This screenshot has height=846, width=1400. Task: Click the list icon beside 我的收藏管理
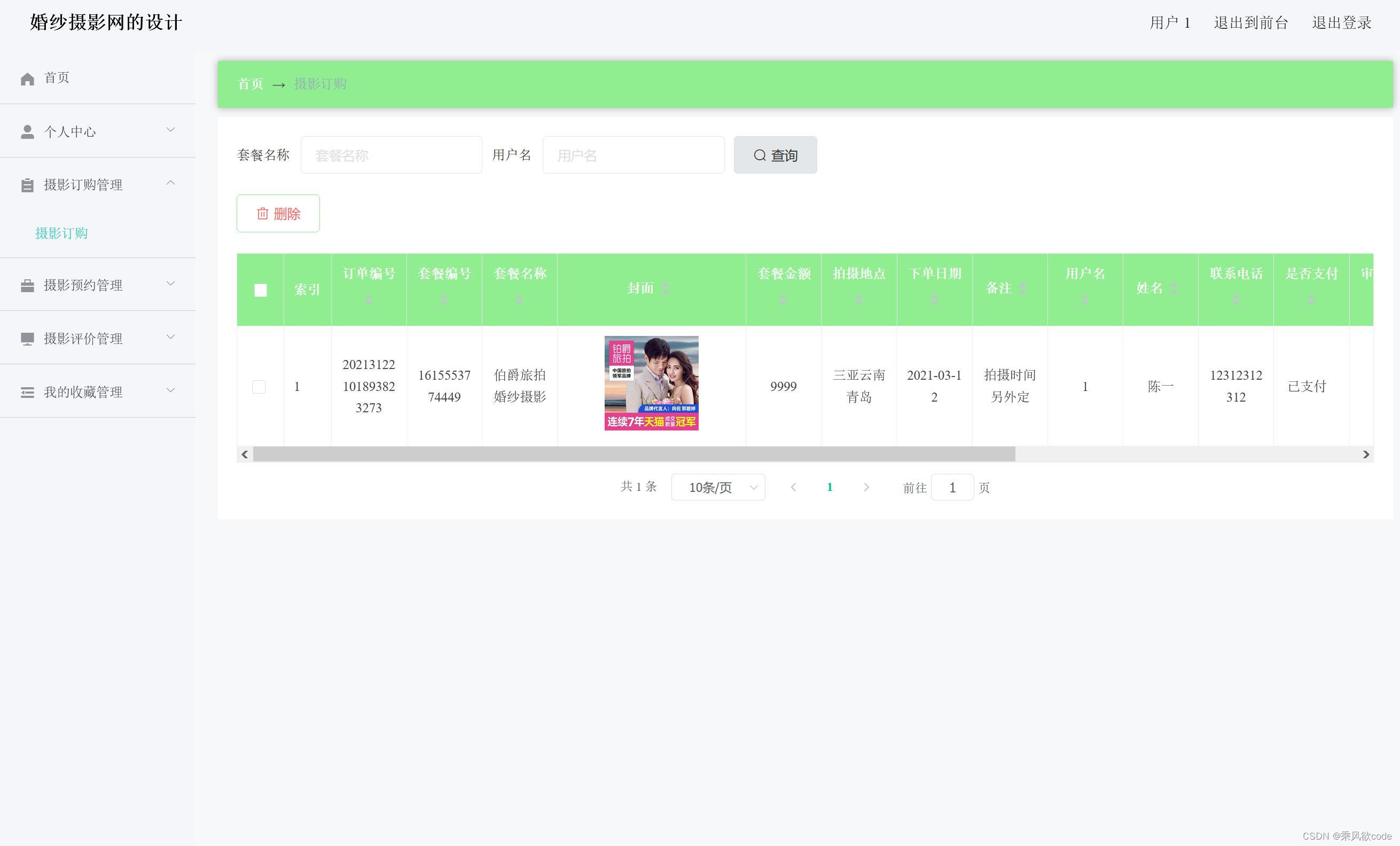click(x=27, y=392)
